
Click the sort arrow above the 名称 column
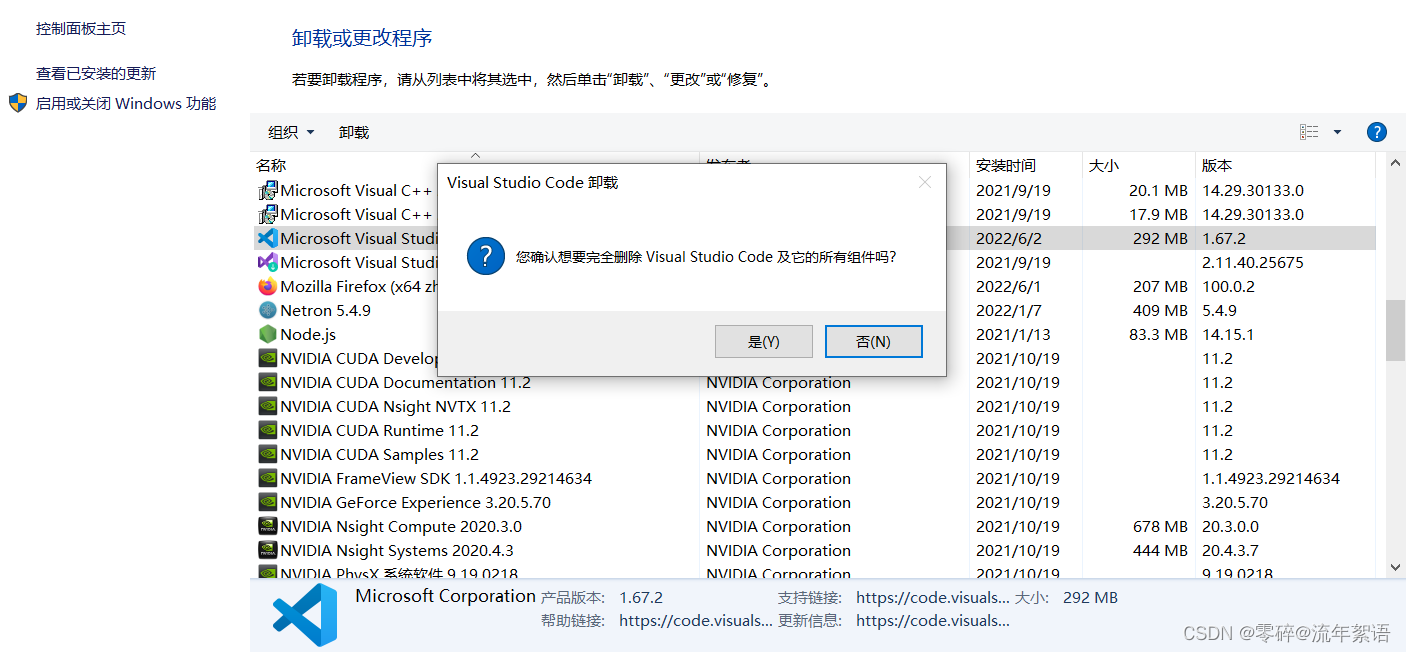point(475,155)
